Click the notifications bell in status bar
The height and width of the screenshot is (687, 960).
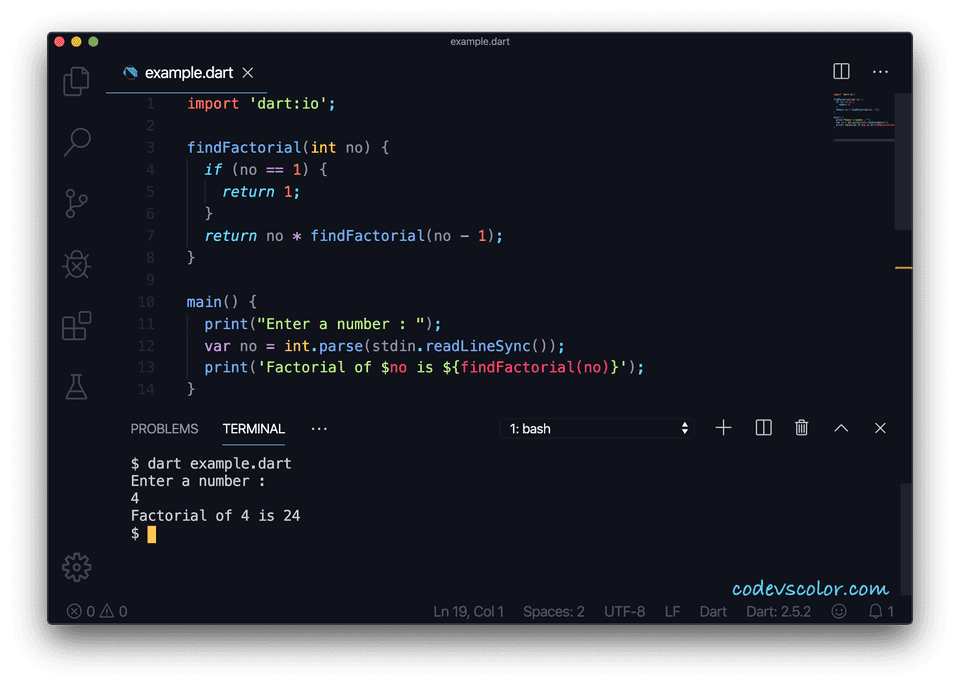tap(875, 611)
